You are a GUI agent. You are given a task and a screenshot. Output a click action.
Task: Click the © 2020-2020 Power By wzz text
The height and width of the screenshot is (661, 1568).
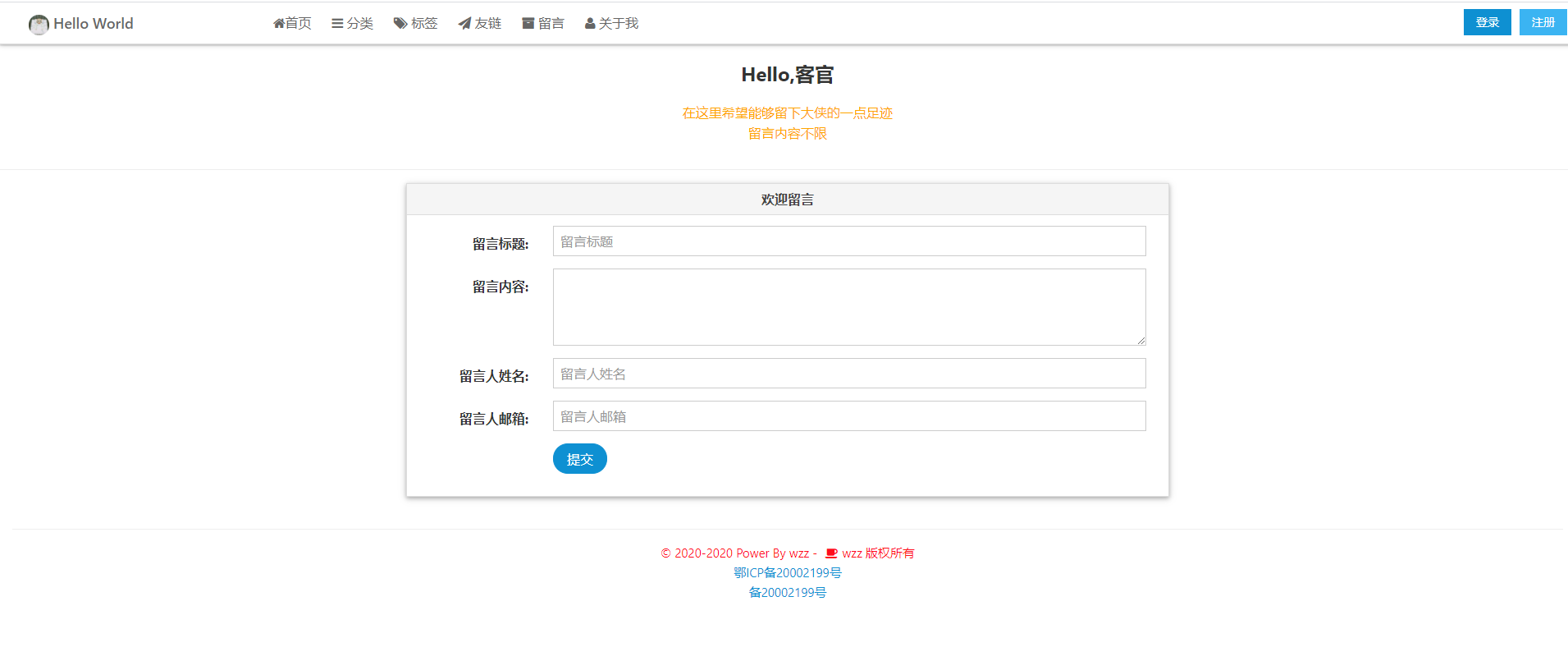[735, 553]
